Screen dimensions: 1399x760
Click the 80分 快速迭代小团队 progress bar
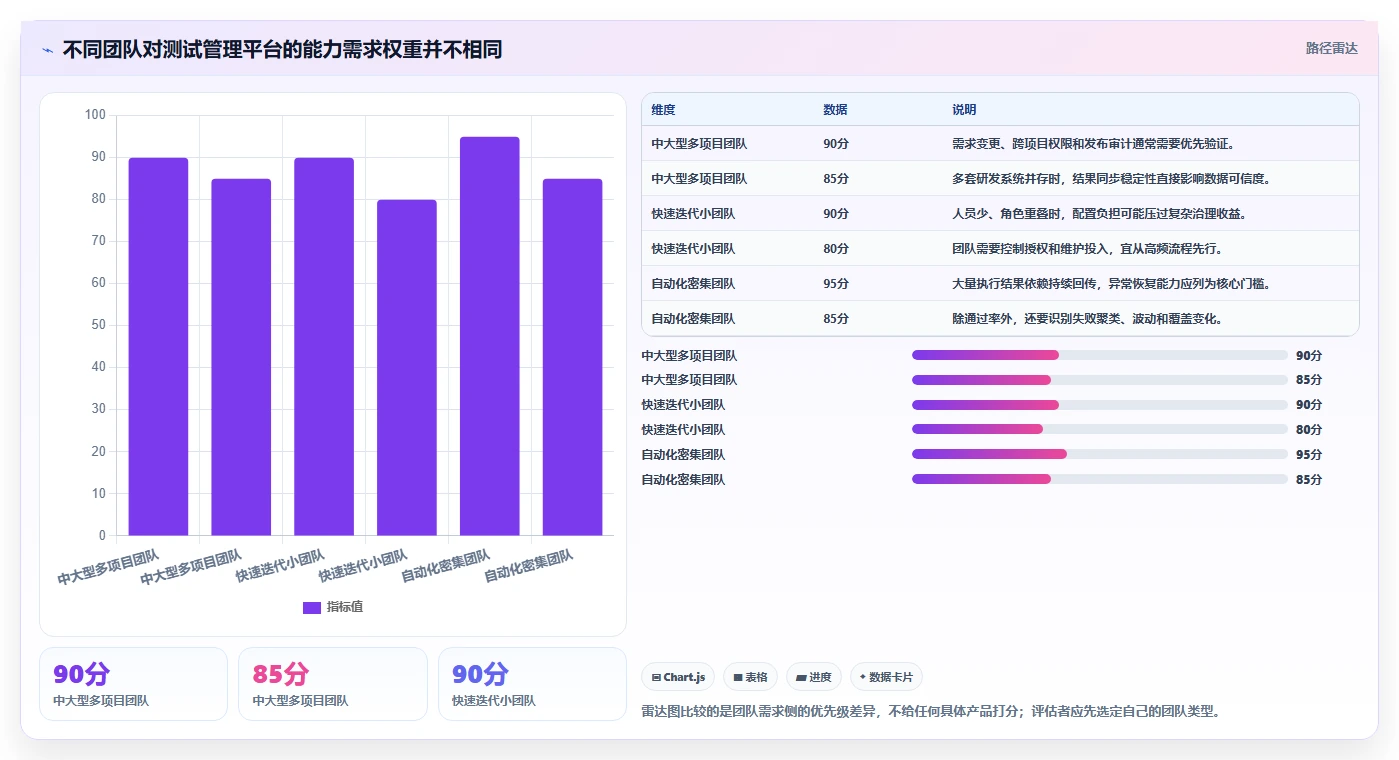1100,429
